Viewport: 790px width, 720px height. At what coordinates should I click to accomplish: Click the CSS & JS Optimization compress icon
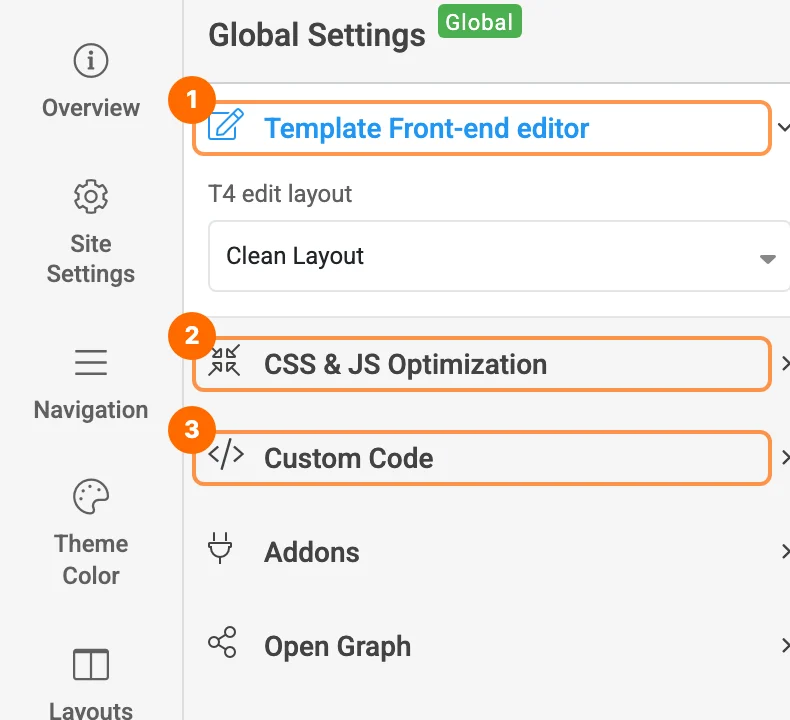[225, 360]
